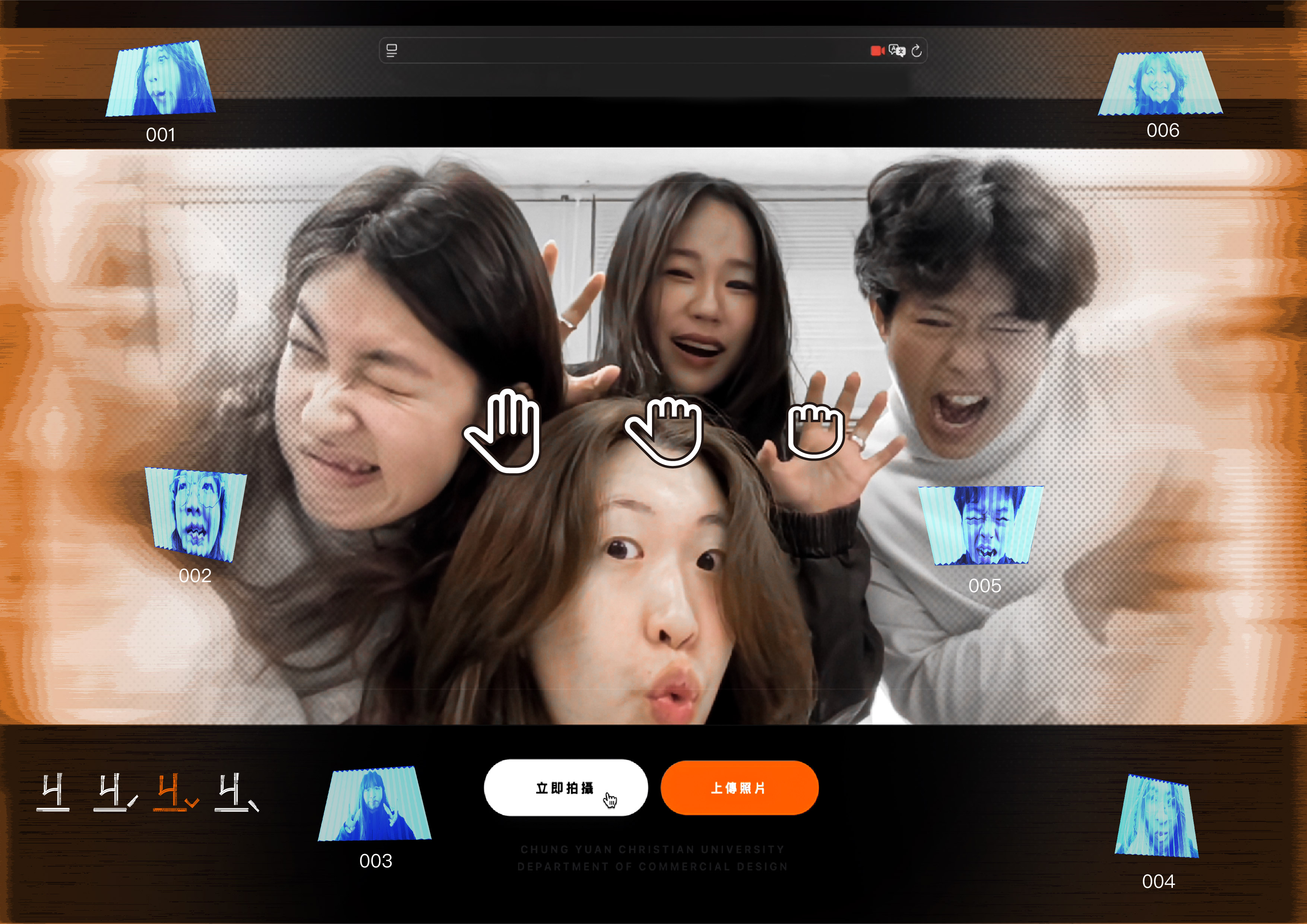Open face thumbnail 001
Screen dimensions: 1307x924
[x=161, y=79]
